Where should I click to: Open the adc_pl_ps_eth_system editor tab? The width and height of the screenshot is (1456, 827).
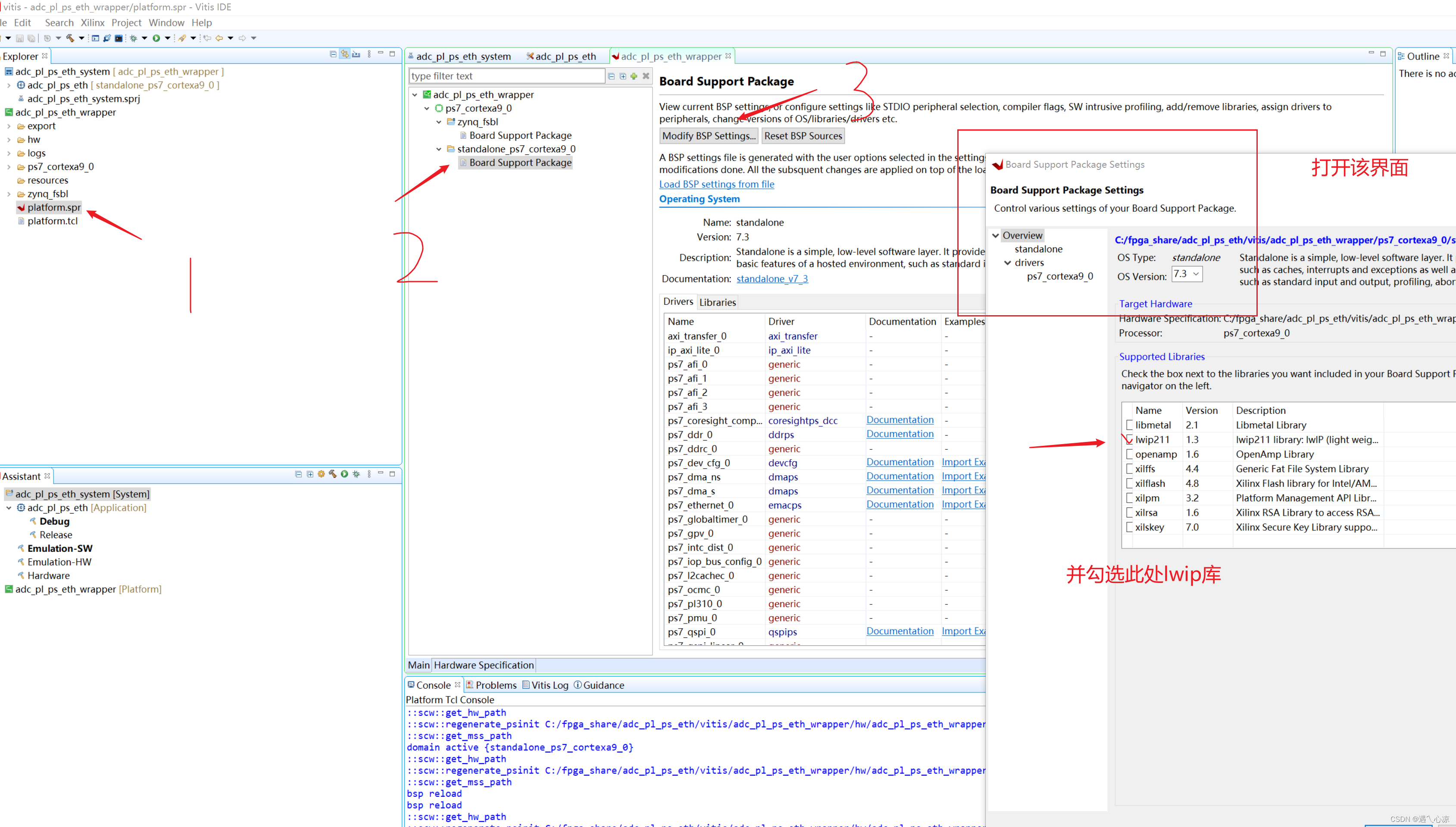tap(460, 56)
